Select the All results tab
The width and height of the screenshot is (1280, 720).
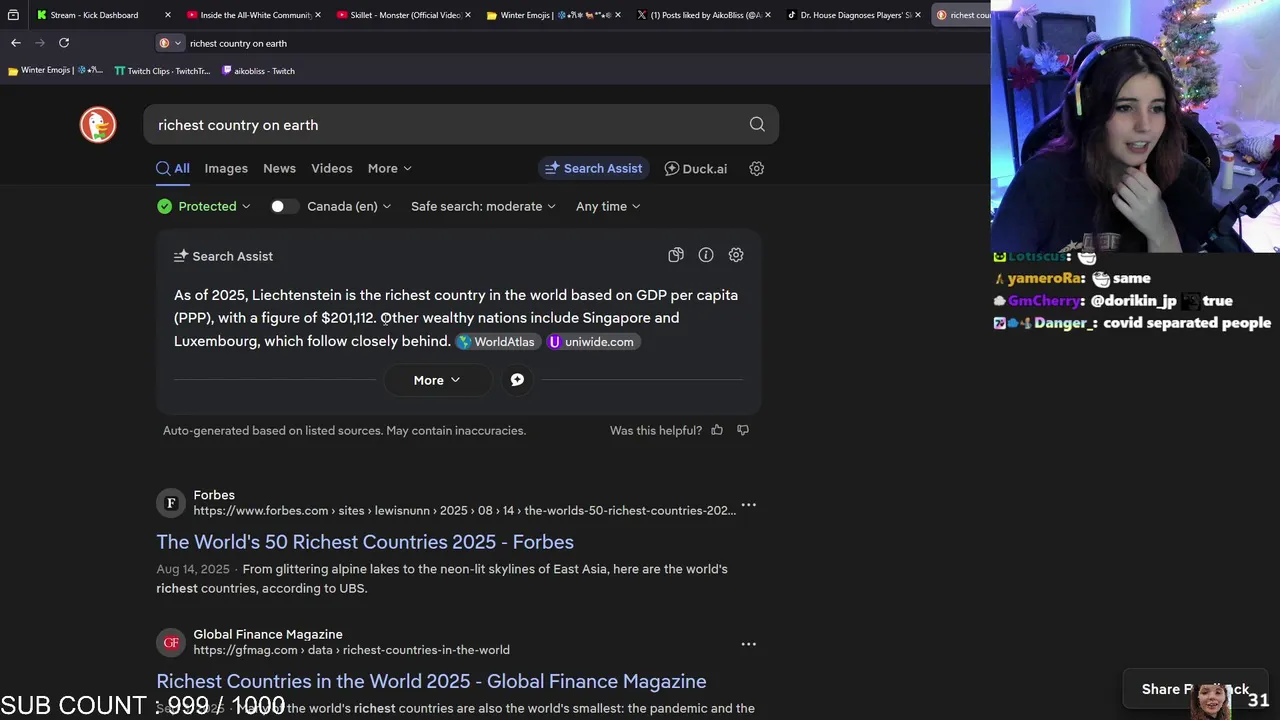173,168
